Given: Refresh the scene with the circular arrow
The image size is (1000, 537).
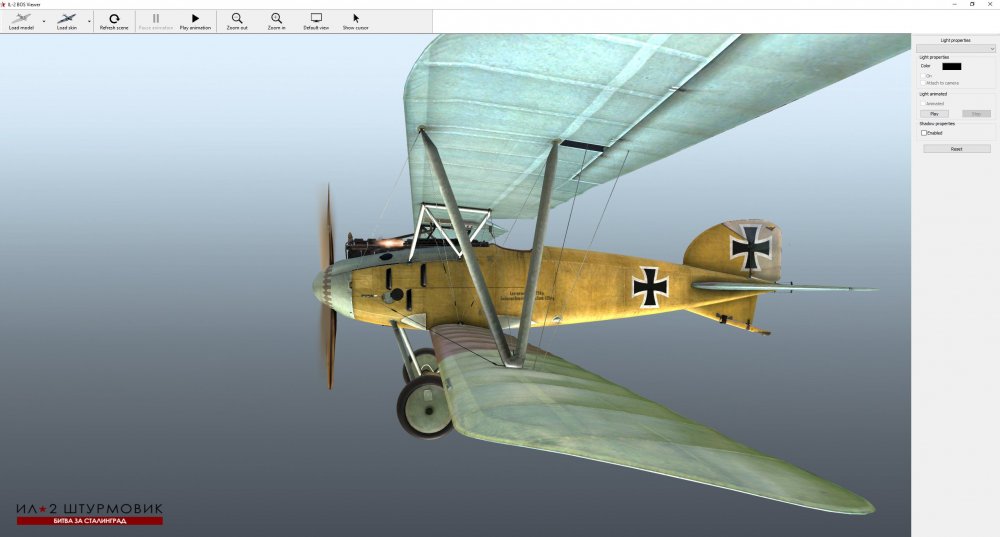Looking at the screenshot, I should pos(114,18).
